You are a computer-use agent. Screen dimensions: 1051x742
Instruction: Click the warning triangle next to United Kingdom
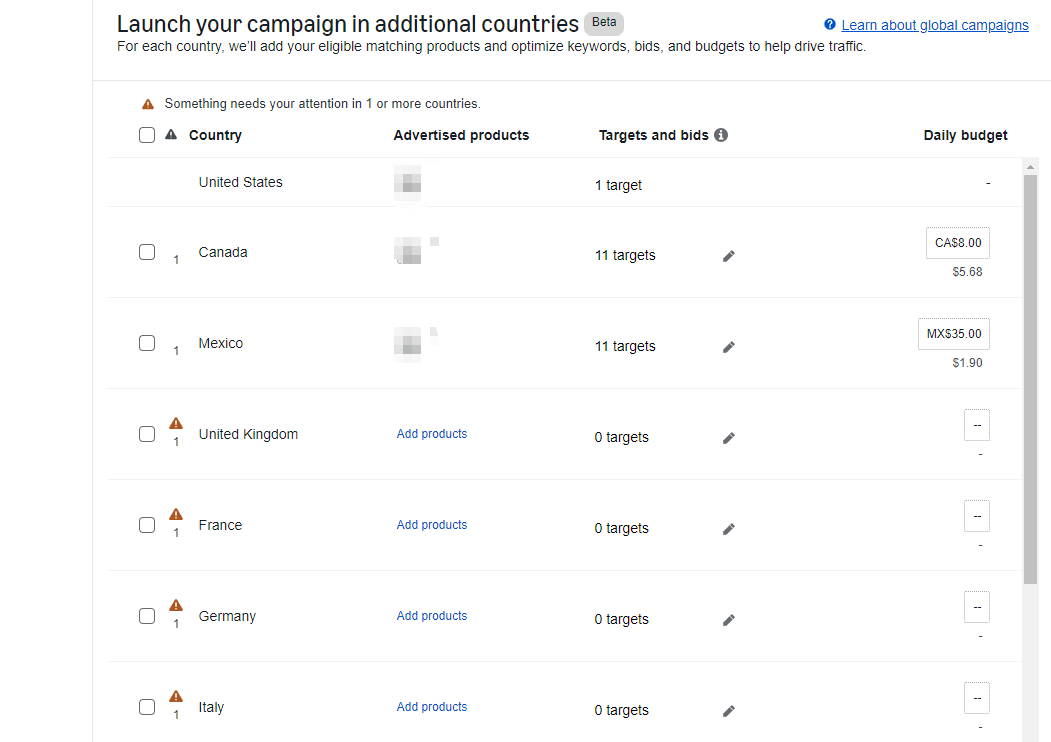(x=176, y=423)
